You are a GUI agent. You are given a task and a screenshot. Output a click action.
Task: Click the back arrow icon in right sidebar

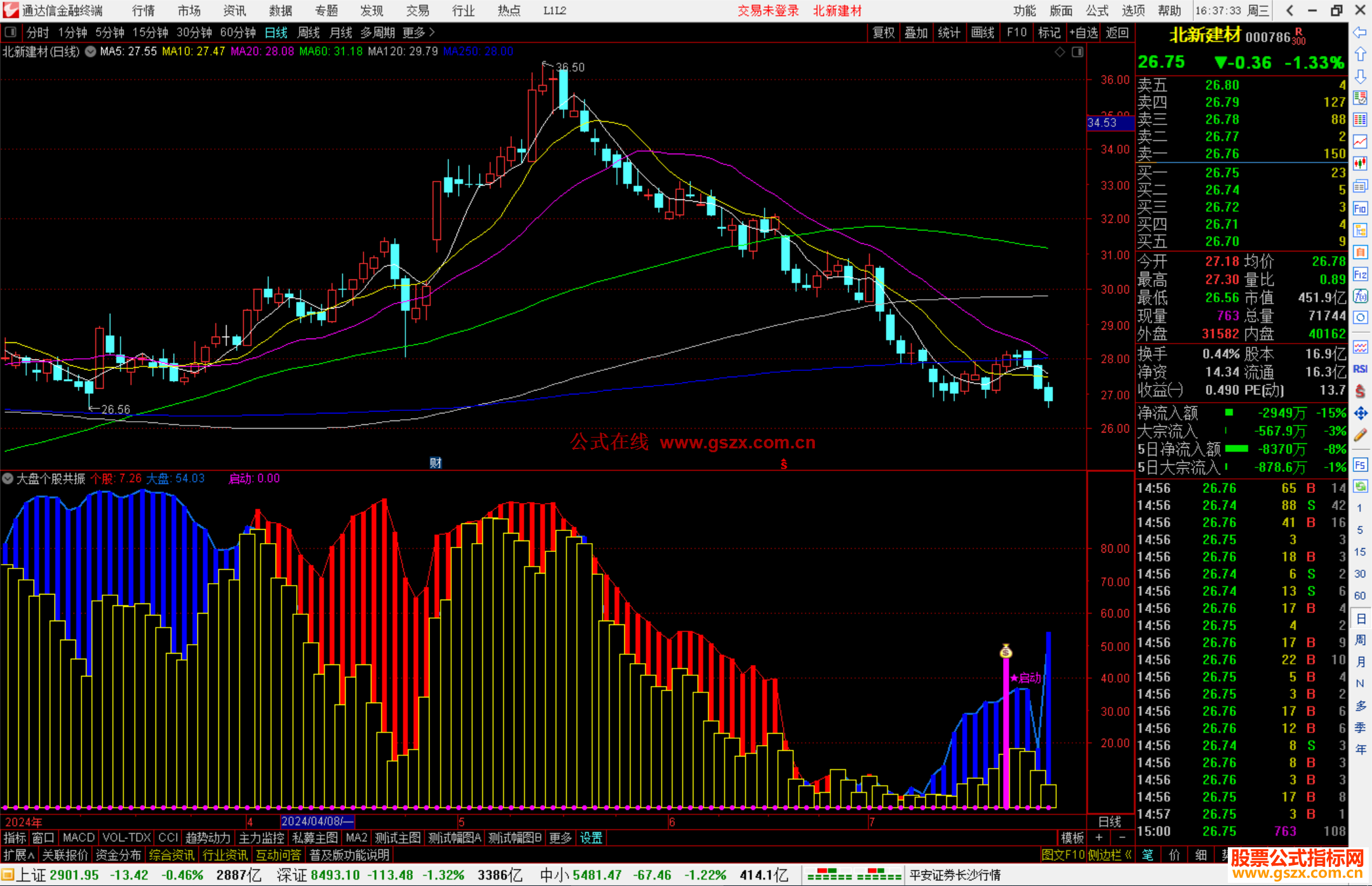click(1360, 32)
